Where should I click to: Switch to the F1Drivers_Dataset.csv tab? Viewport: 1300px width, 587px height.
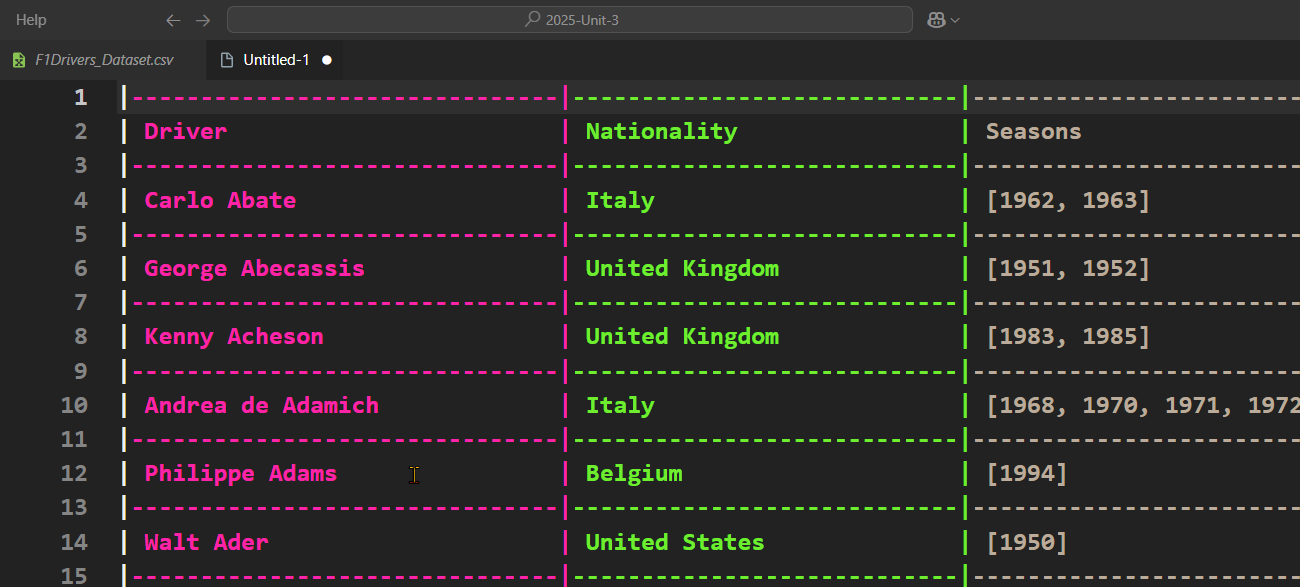pyautogui.click(x=100, y=60)
